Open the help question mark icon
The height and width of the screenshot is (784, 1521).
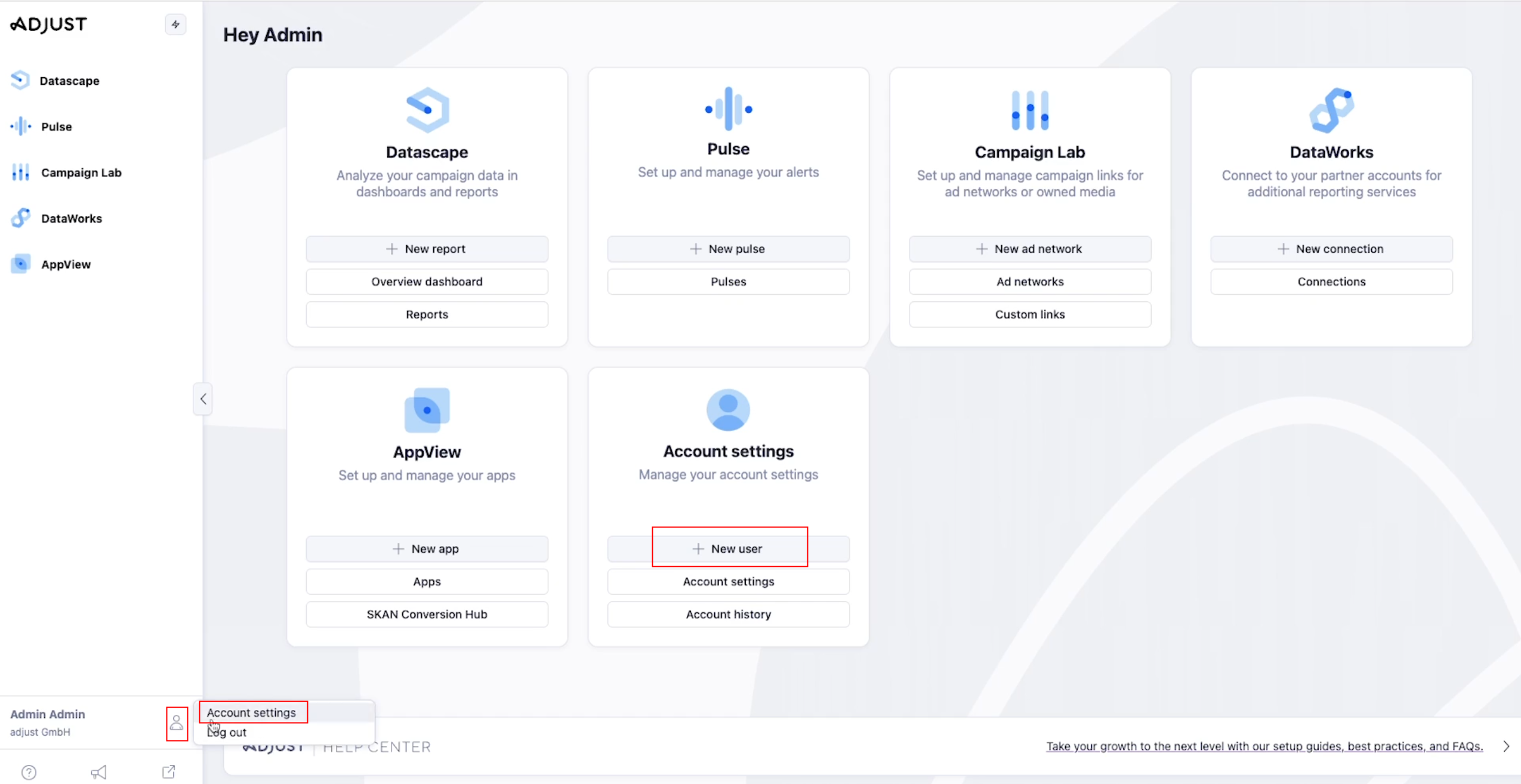[29, 772]
